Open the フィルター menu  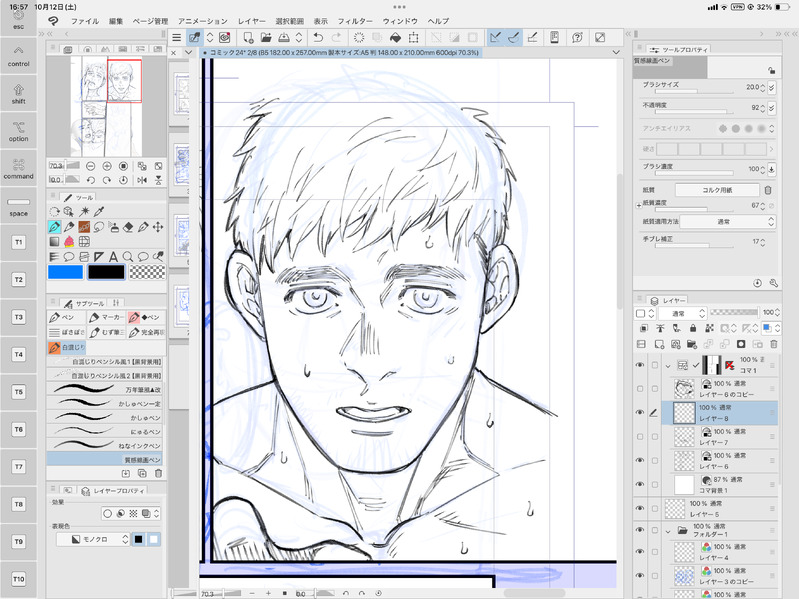click(x=355, y=20)
